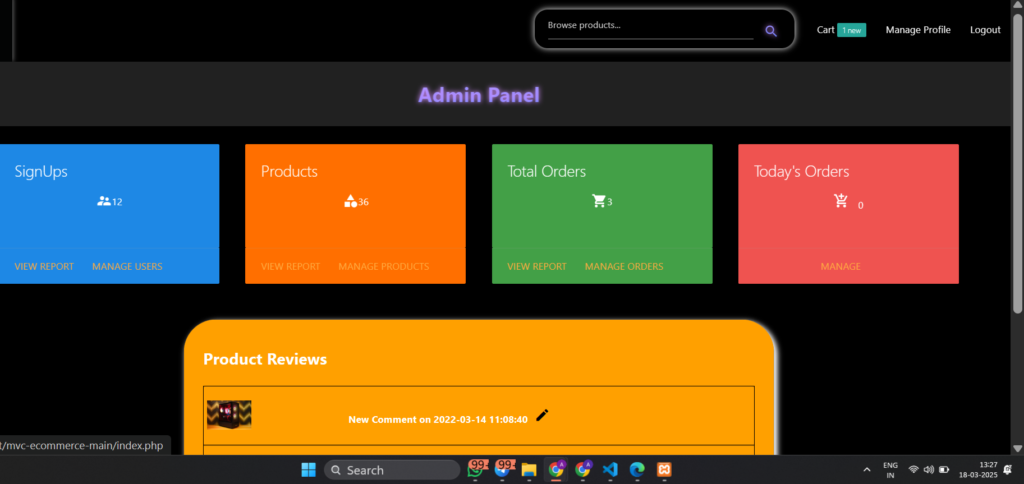Click the Wi-Fi network tray icon

click(914, 470)
